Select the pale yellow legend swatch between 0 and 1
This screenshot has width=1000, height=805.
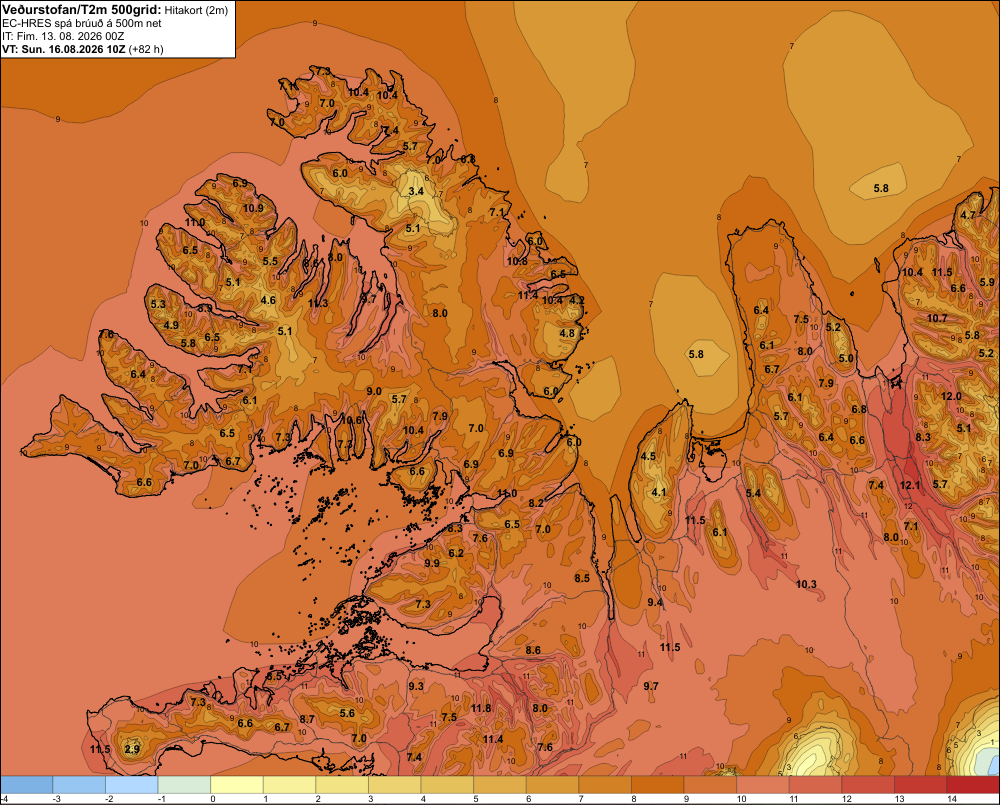pyautogui.click(x=237, y=785)
